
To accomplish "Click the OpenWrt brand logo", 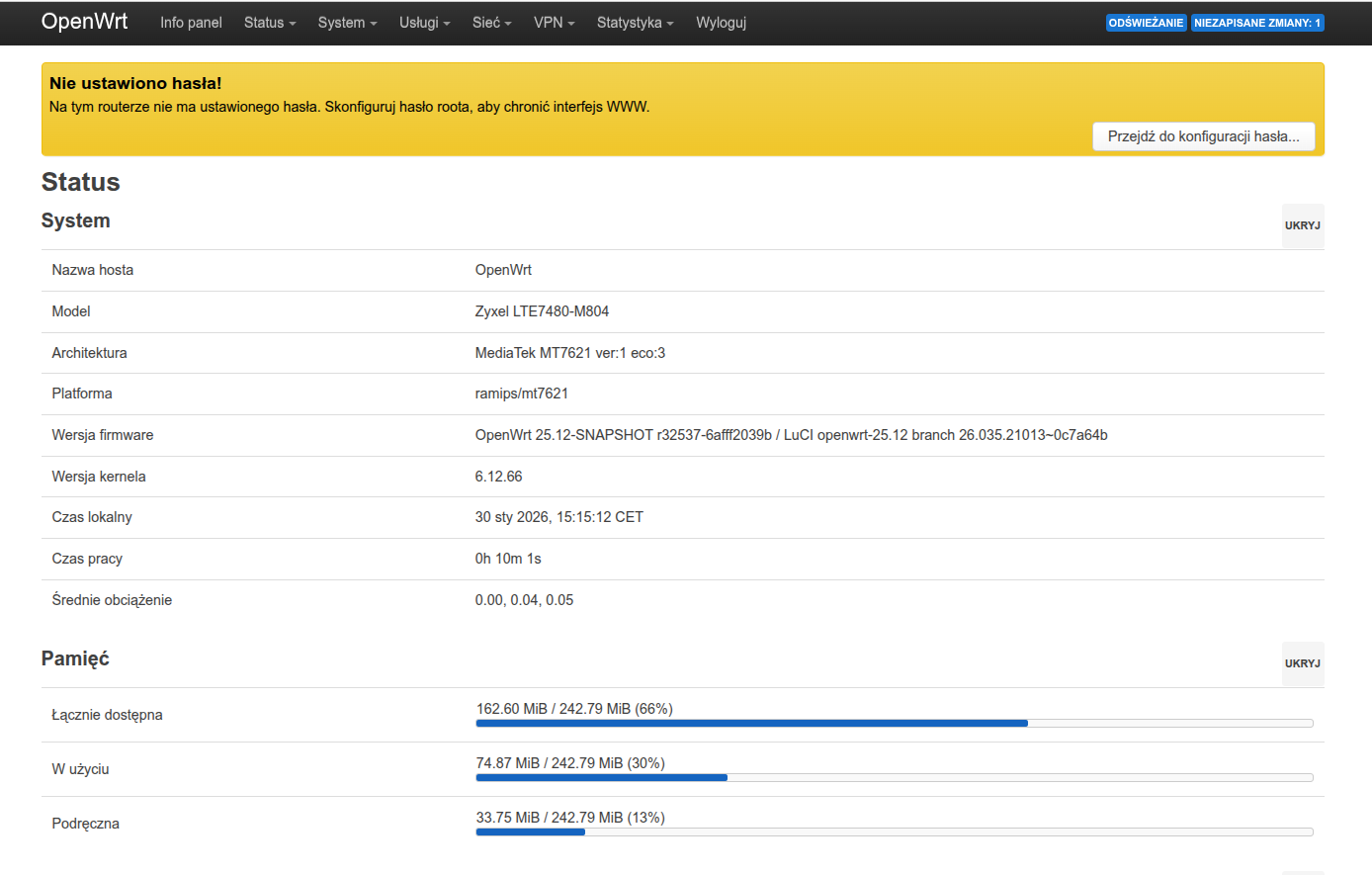I will point(84,22).
